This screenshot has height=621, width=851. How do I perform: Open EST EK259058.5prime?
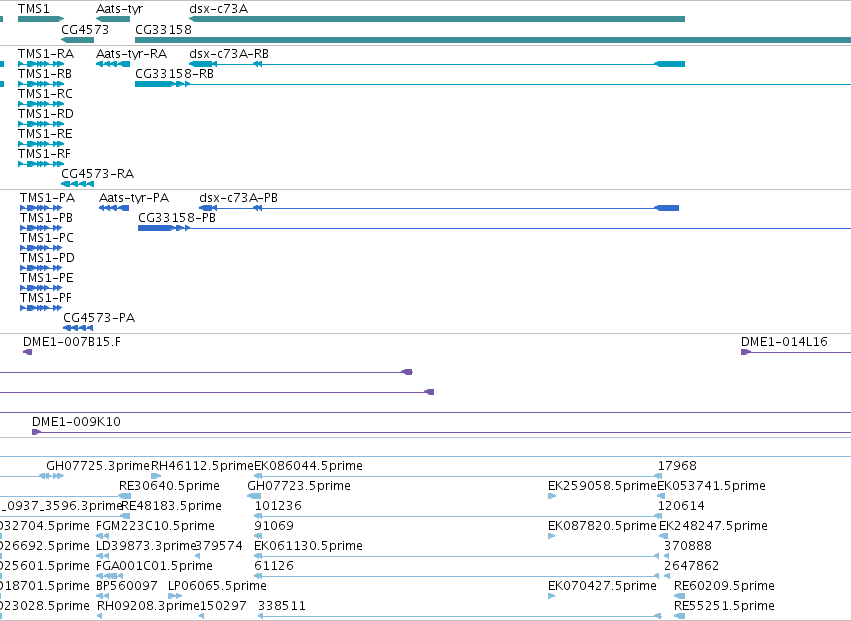[x=602, y=486]
